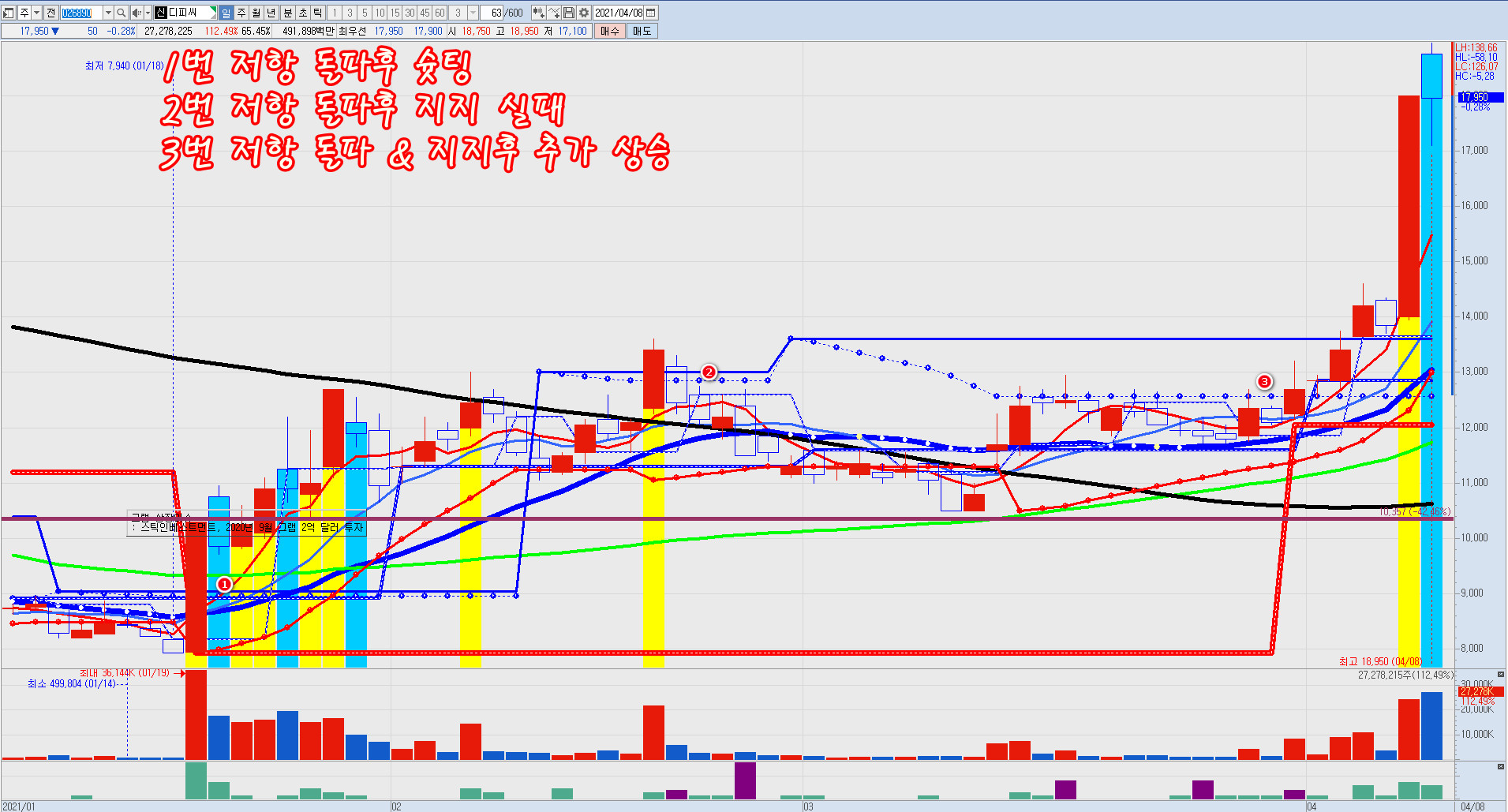Click the 최고 18,950 (04/08) high label
The height and width of the screenshot is (812, 1508).
click(1379, 661)
